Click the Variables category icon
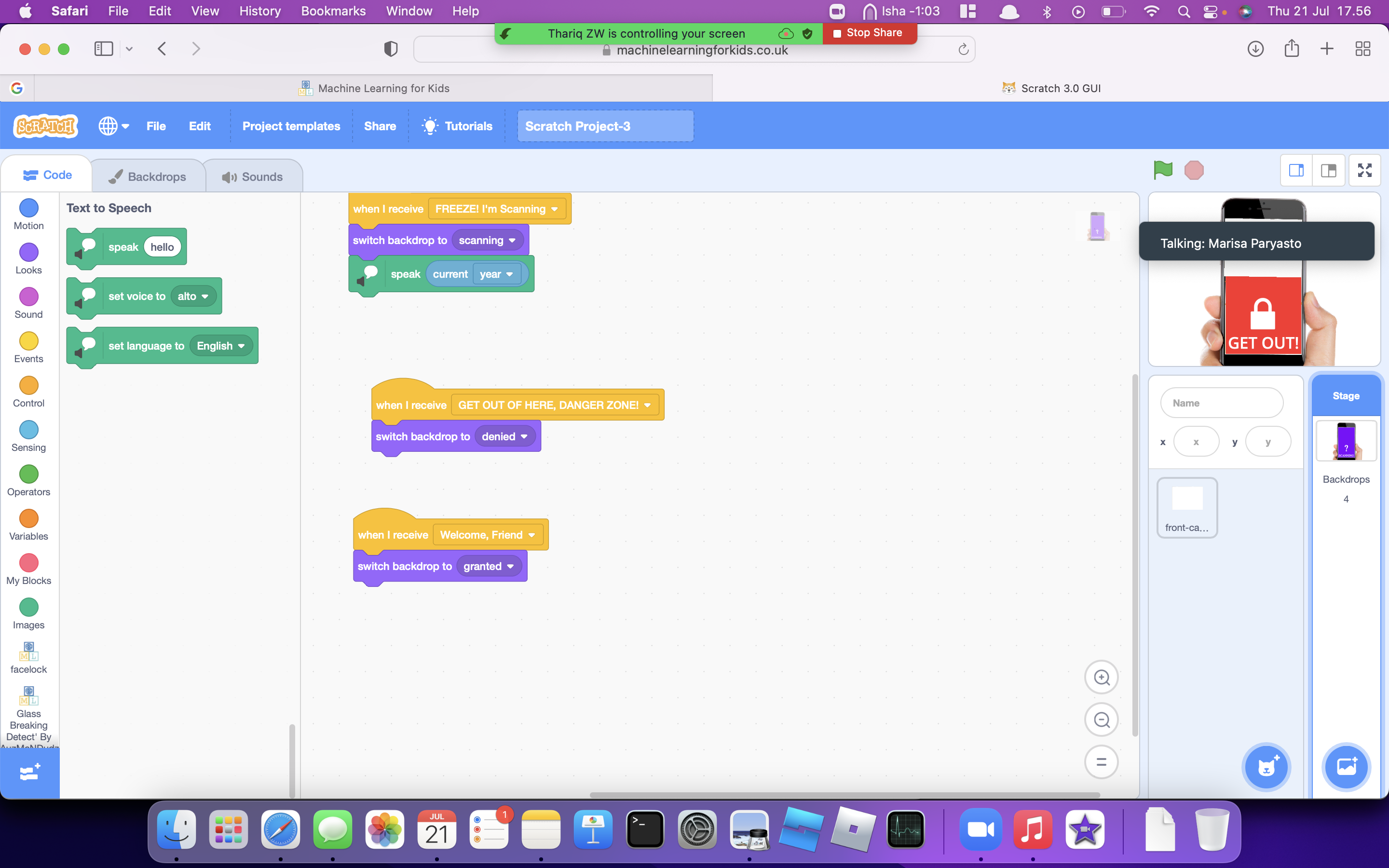1389x868 pixels. 28,518
